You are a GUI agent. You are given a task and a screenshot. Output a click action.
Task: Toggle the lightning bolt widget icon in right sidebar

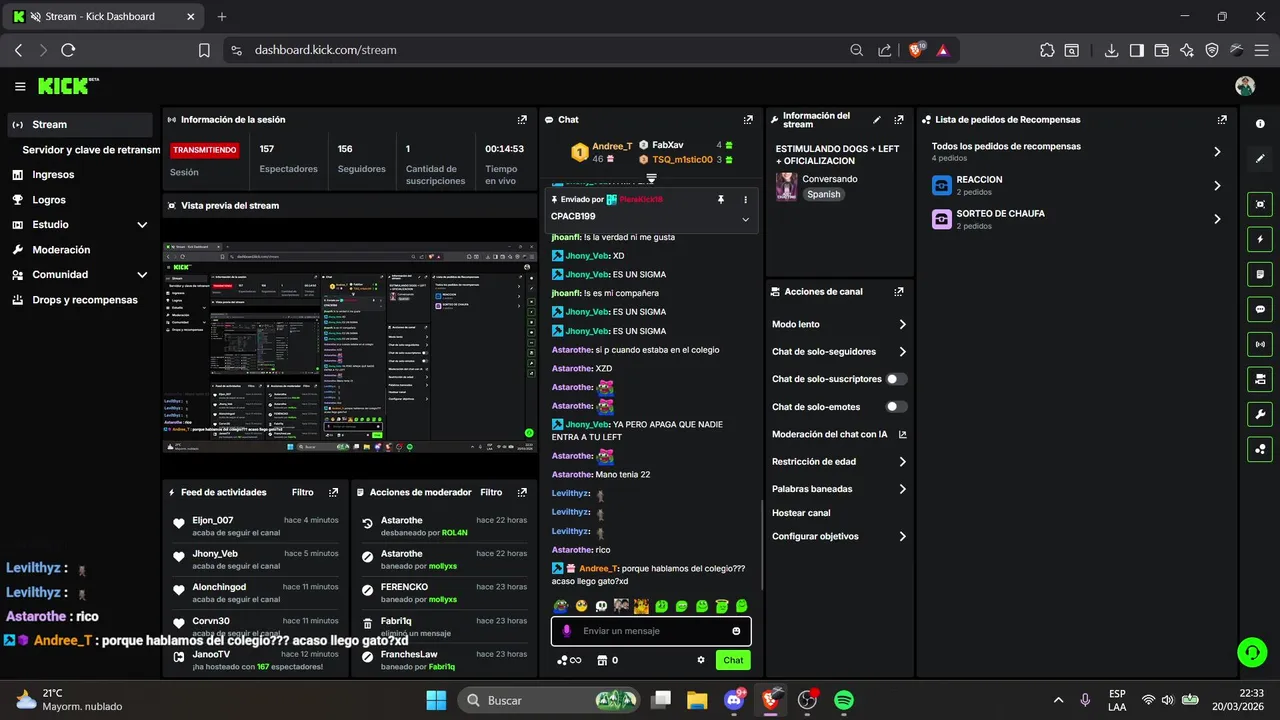tap(1260, 239)
